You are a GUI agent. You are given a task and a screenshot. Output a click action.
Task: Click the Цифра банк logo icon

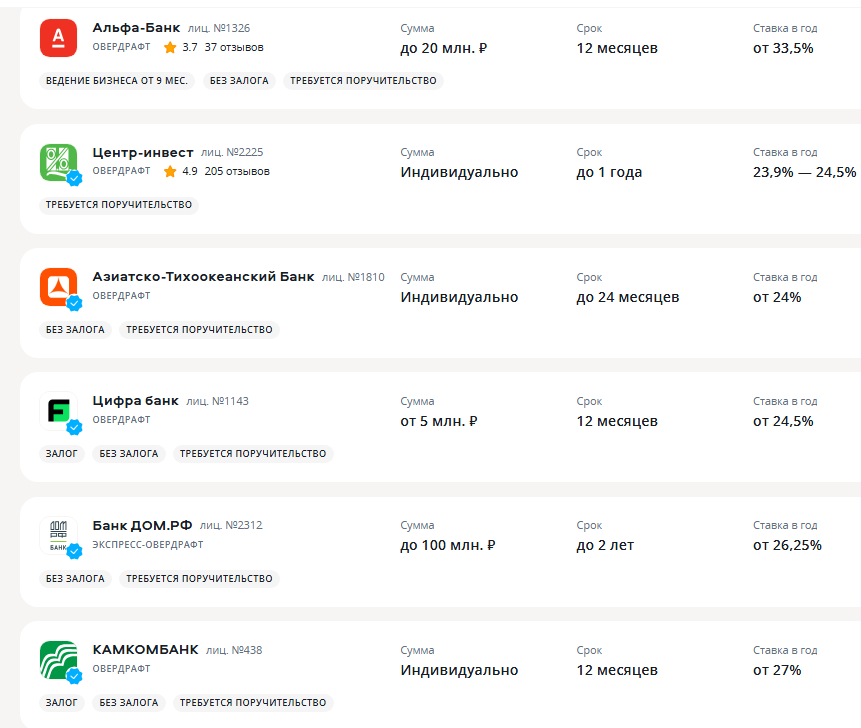[x=58, y=411]
